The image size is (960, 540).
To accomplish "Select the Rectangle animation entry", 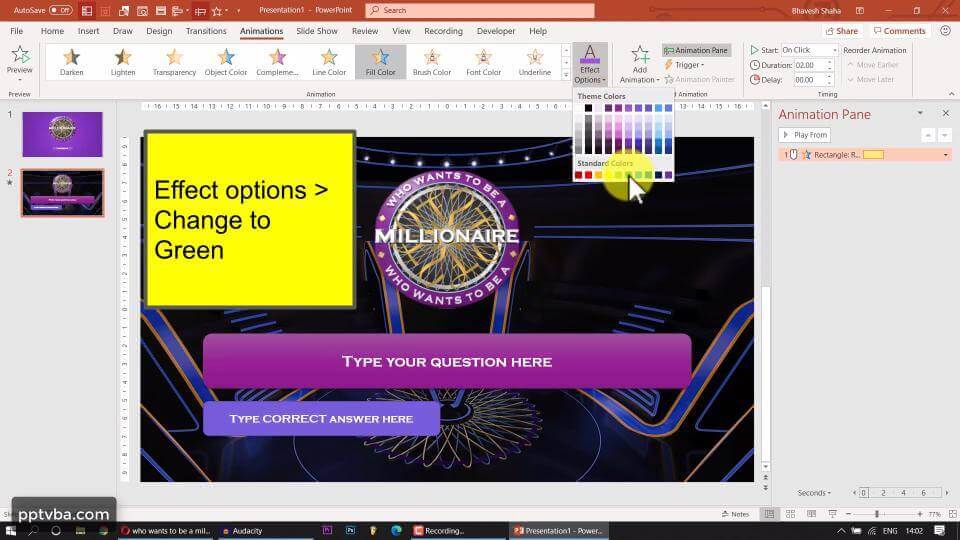I will coord(864,155).
